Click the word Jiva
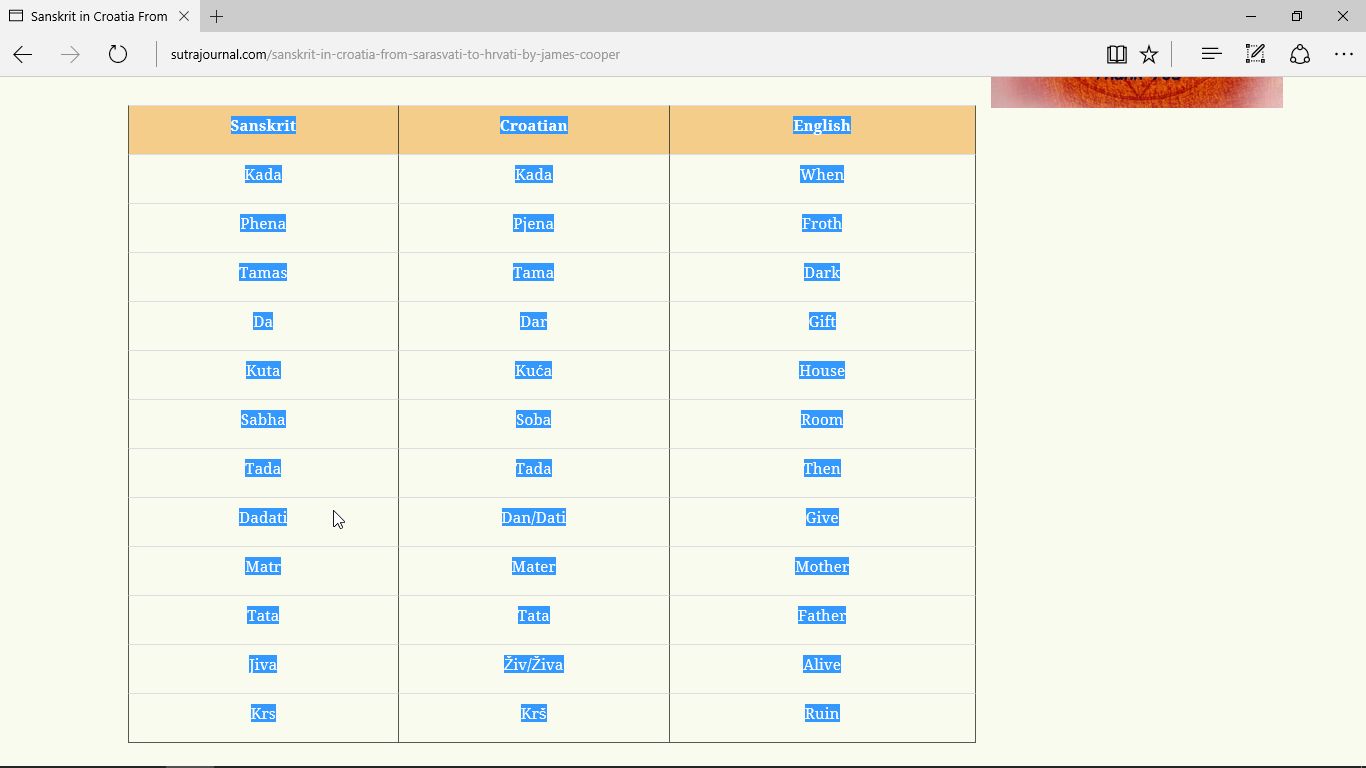This screenshot has width=1366, height=768. click(x=263, y=664)
